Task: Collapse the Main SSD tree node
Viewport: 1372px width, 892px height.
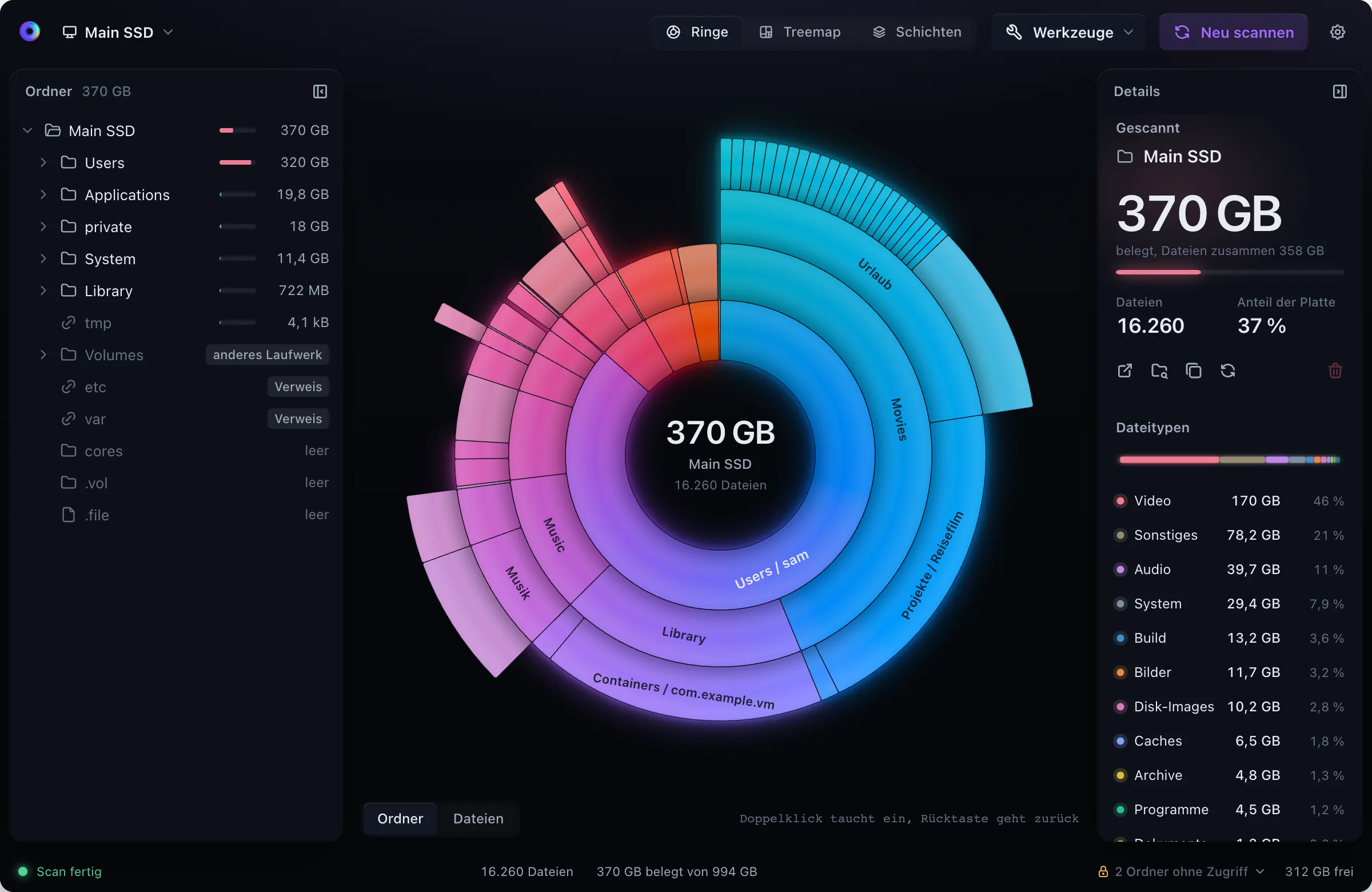Action: (27, 130)
